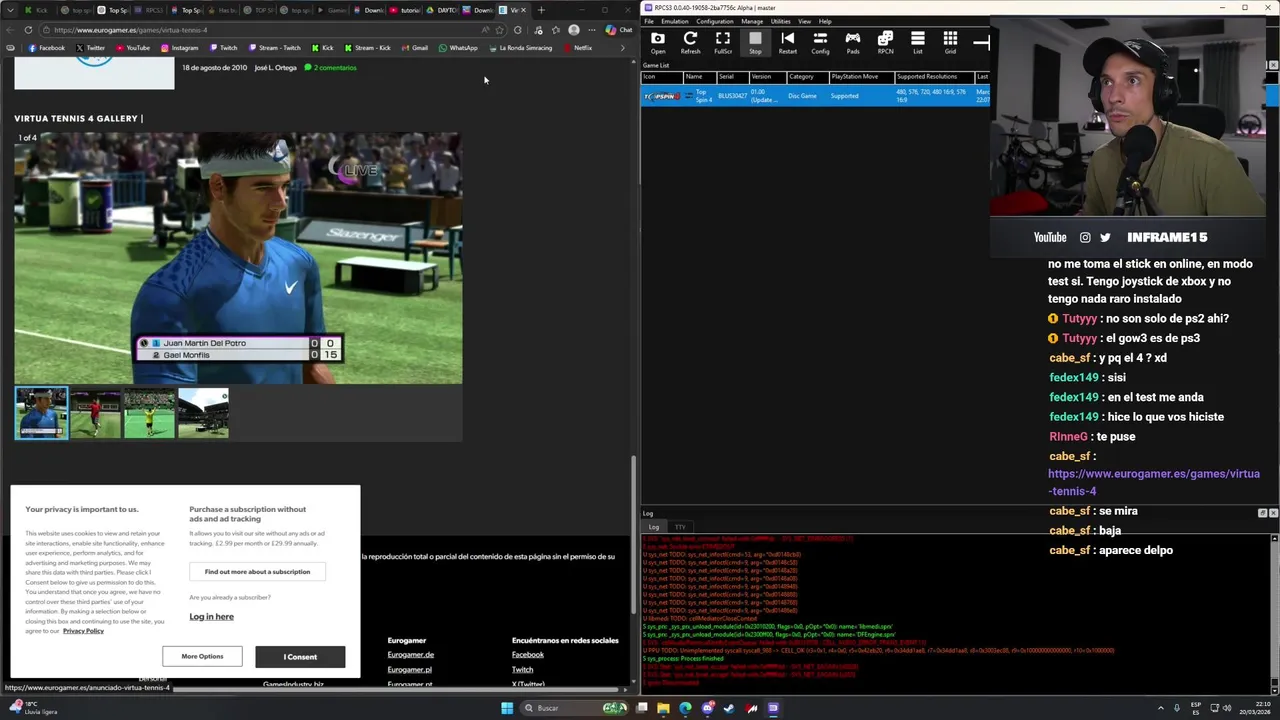Screen dimensions: 1280x720
Task: Open the Windows Start menu
Action: coord(507,708)
